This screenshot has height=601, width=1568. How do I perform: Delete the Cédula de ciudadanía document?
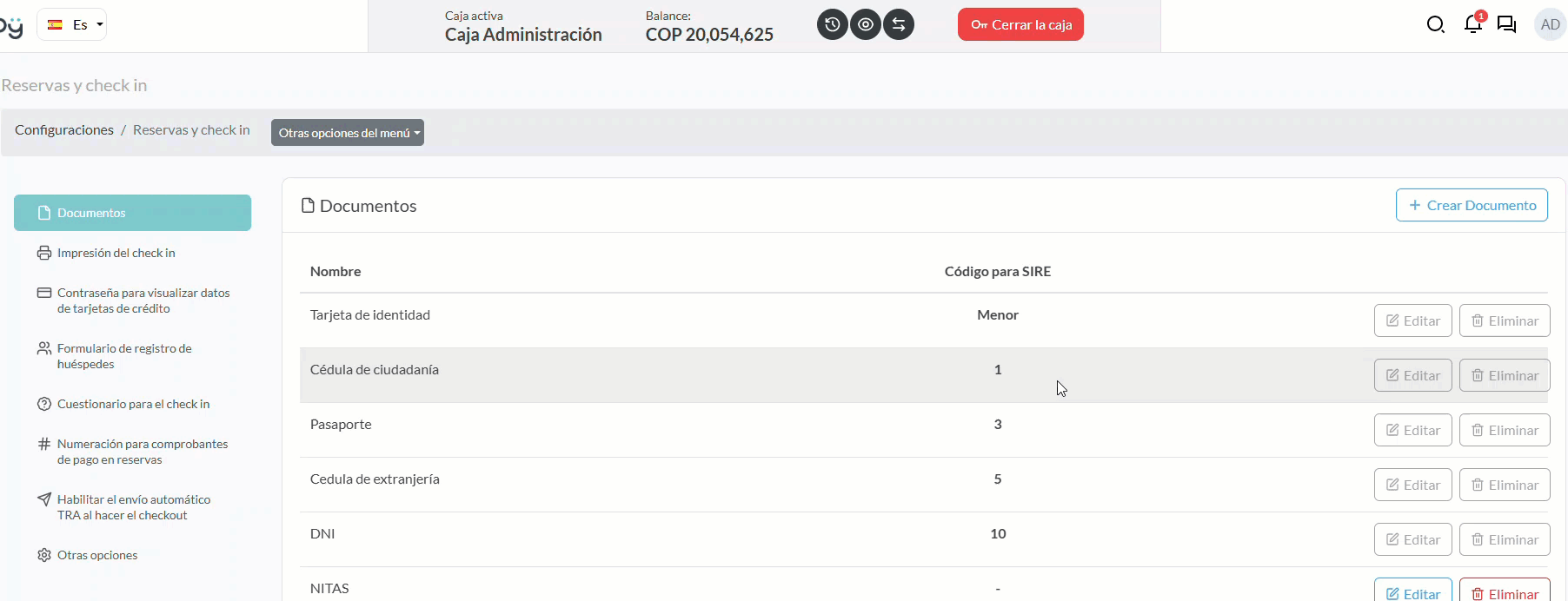point(1505,375)
